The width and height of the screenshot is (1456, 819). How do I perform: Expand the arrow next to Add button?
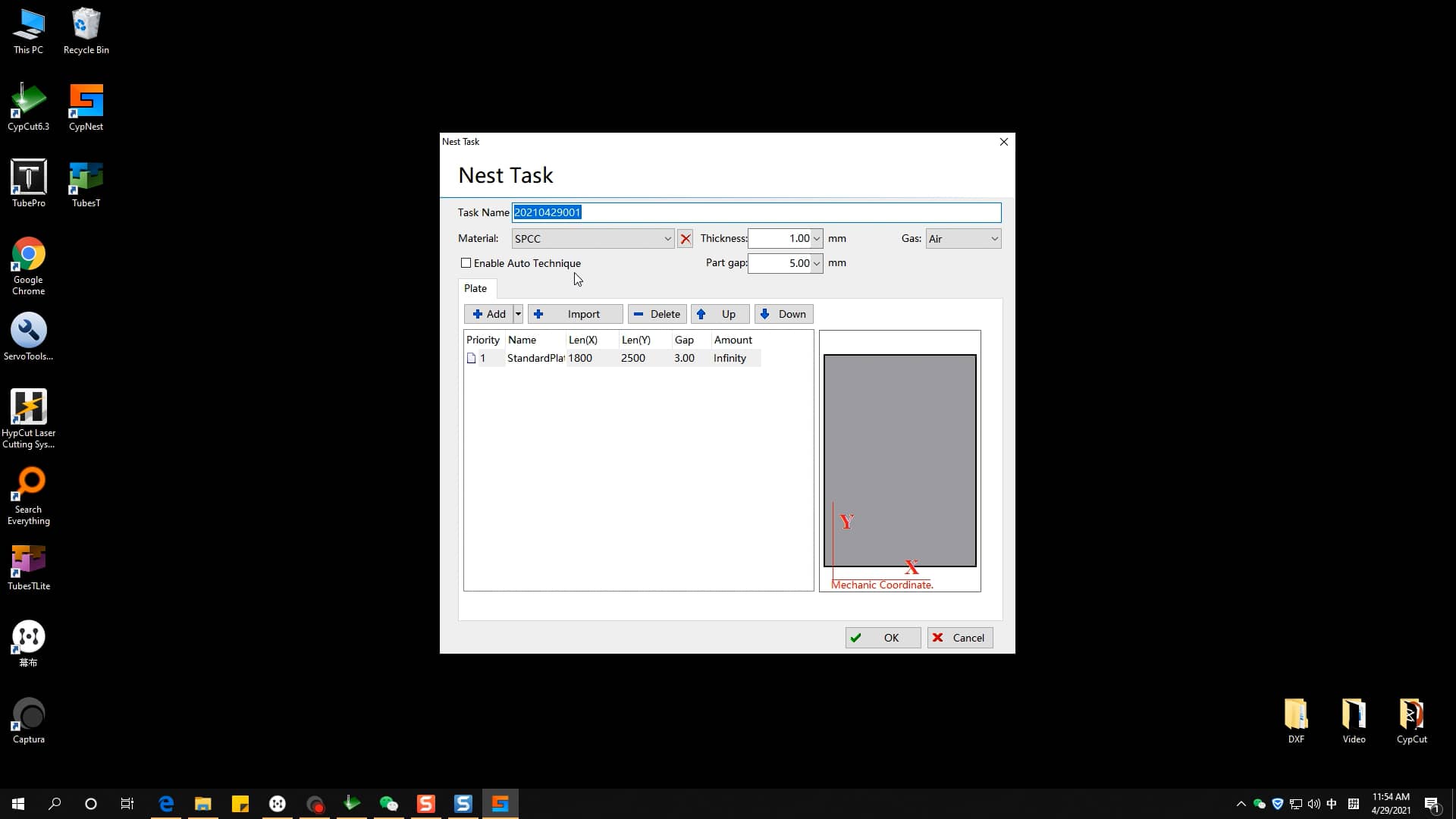(517, 313)
